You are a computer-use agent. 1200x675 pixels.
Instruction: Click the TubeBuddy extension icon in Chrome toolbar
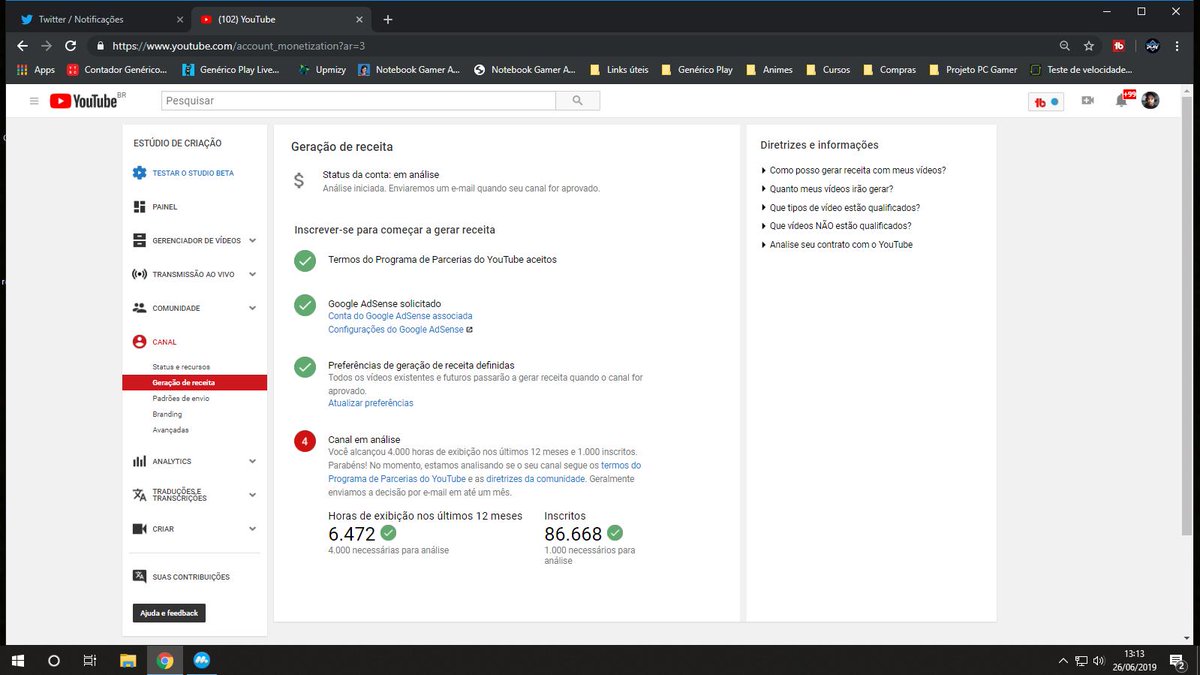click(x=1119, y=46)
